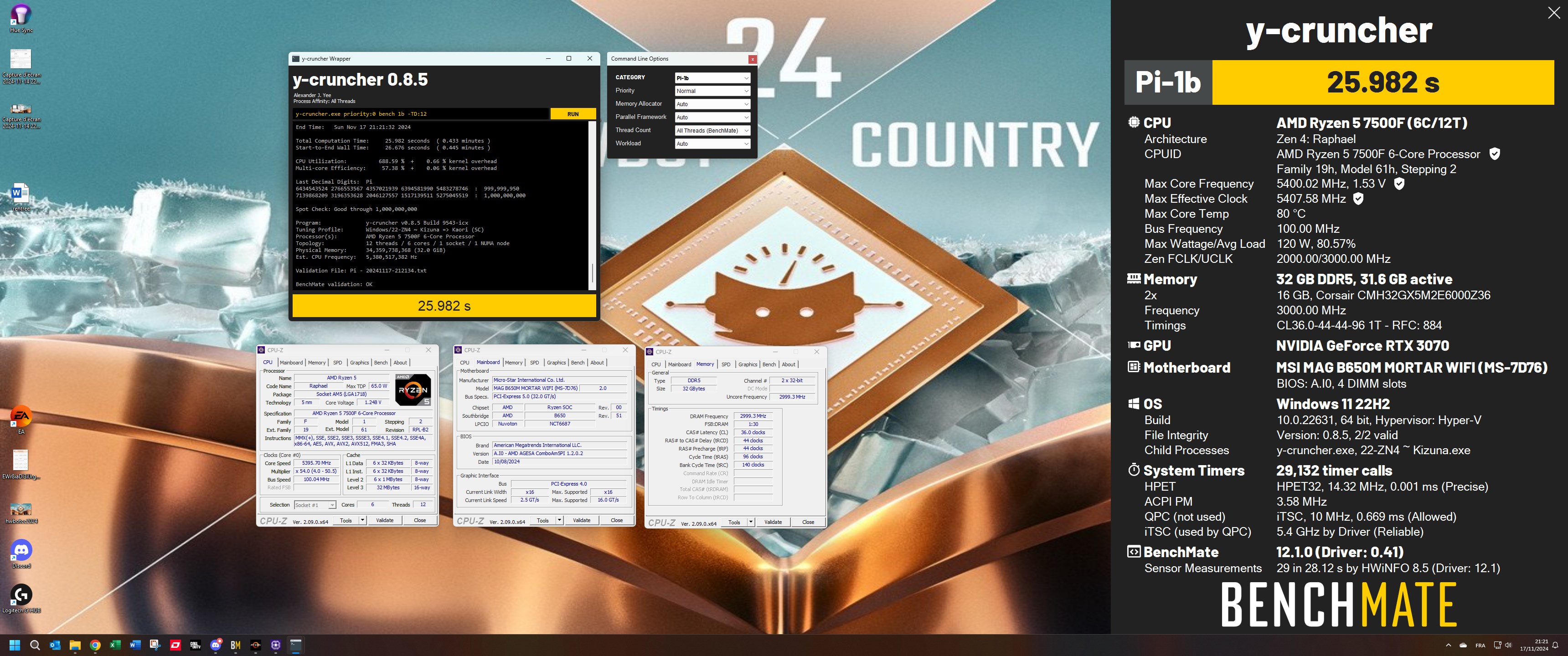Open the FRA input language indicator
Image resolution: width=1568 pixels, height=656 pixels.
pyautogui.click(x=1480, y=645)
